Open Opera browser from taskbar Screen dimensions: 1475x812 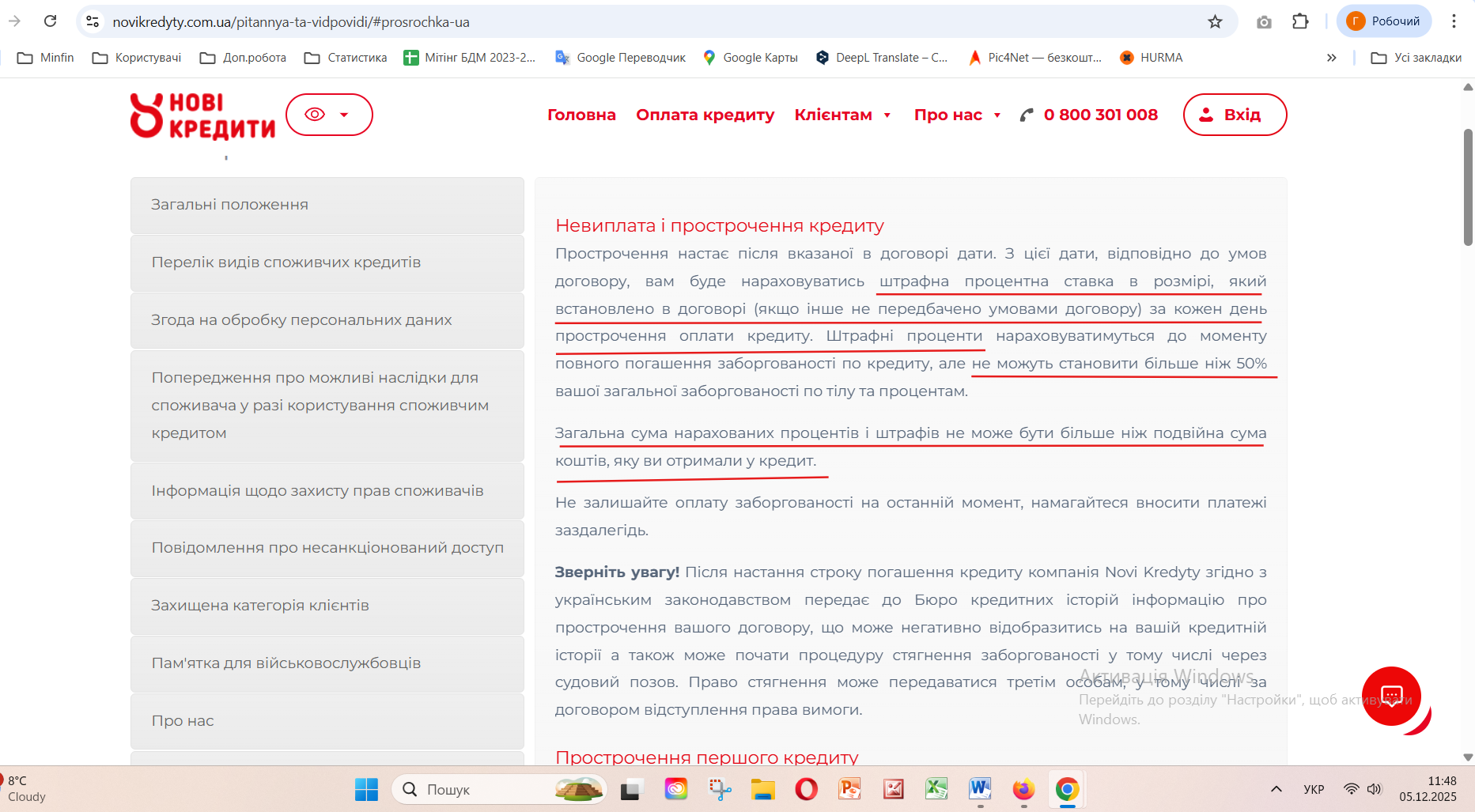807,789
